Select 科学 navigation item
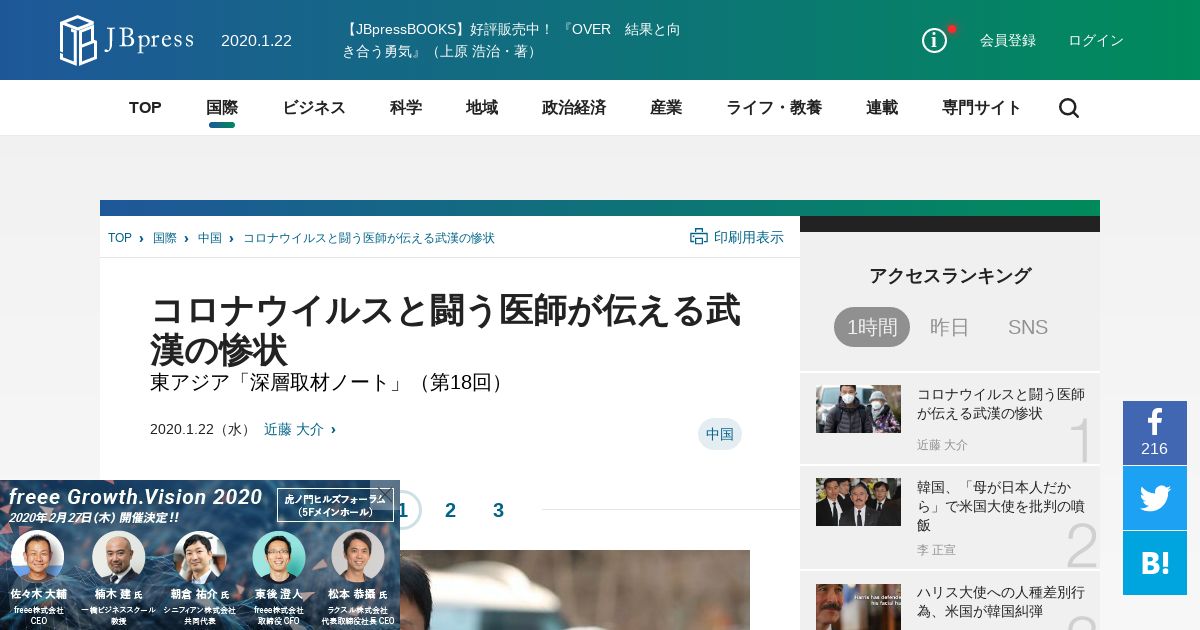This screenshot has width=1200, height=630. [406, 108]
